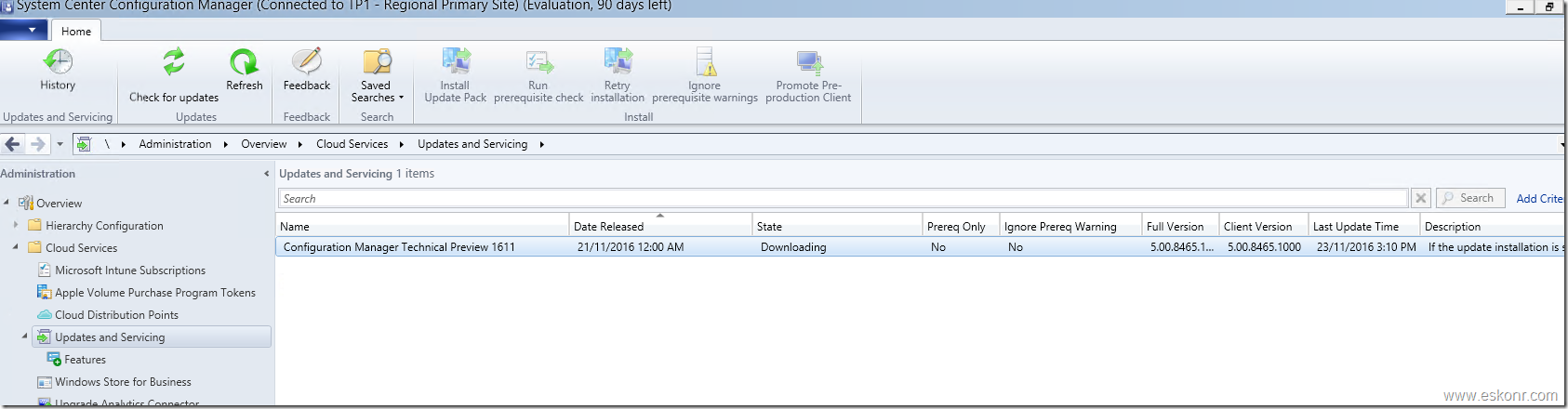The height and width of the screenshot is (409, 1568).
Task: Click the Downloading state cell
Action: [x=793, y=247]
